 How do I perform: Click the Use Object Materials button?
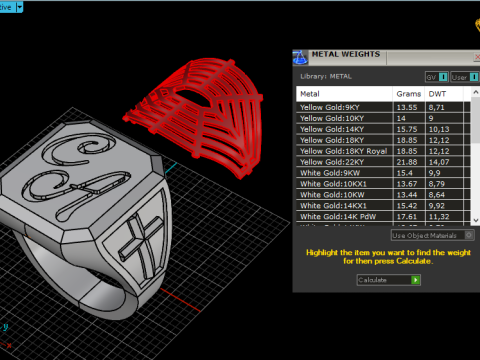click(432, 235)
